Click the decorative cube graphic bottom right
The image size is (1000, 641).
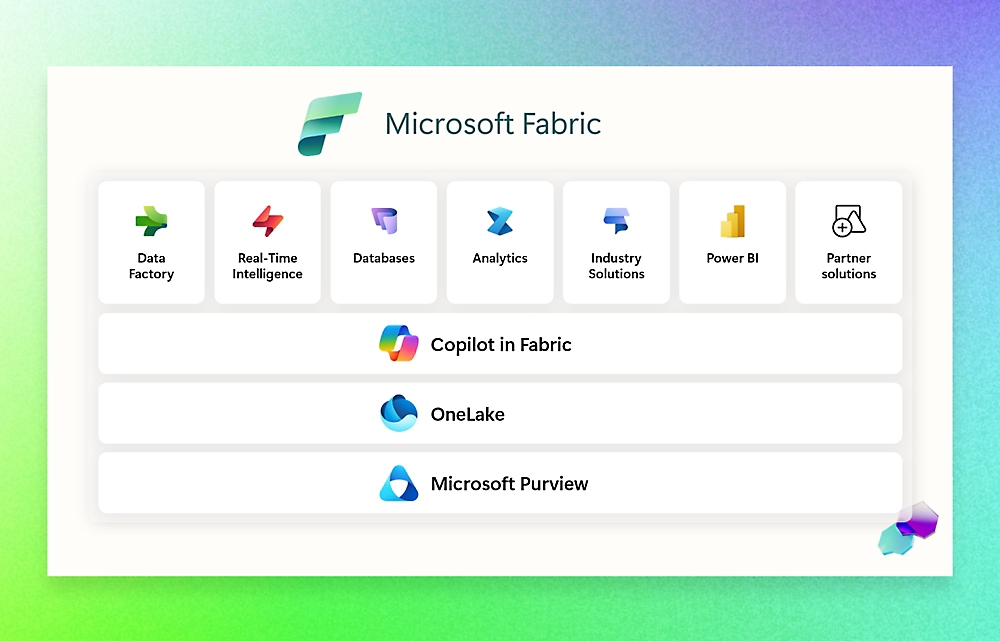[906, 532]
